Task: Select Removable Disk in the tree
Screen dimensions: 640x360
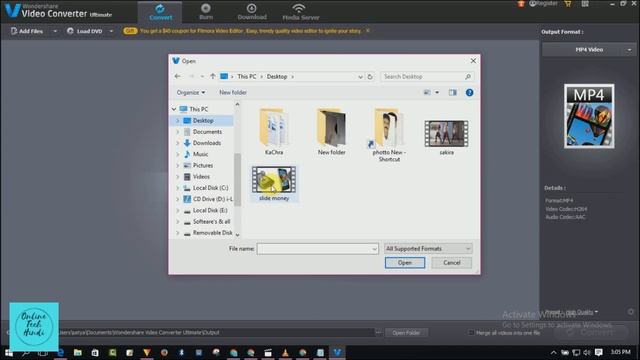Action: pyautogui.click(x=213, y=233)
